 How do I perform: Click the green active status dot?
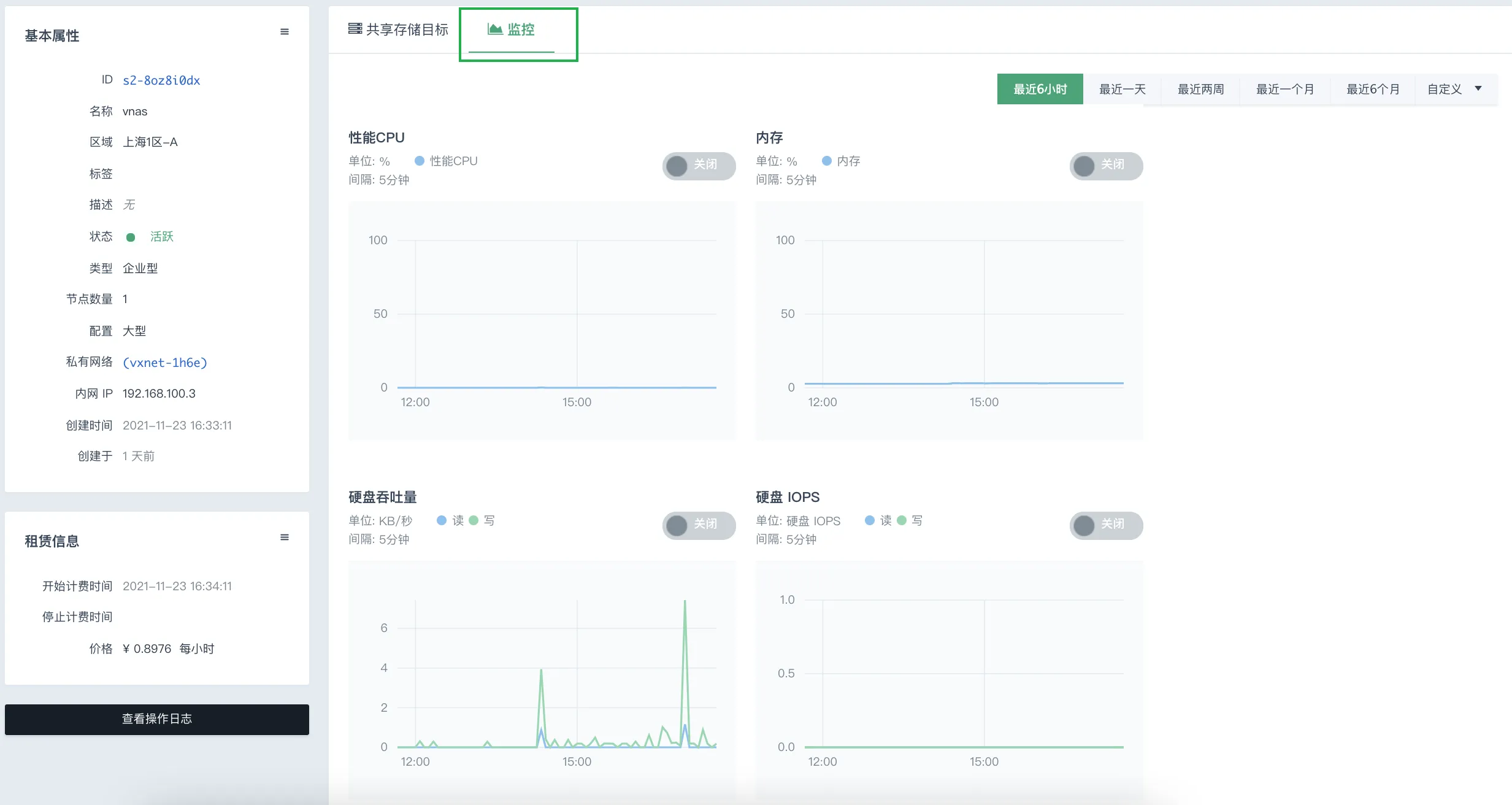coord(131,237)
